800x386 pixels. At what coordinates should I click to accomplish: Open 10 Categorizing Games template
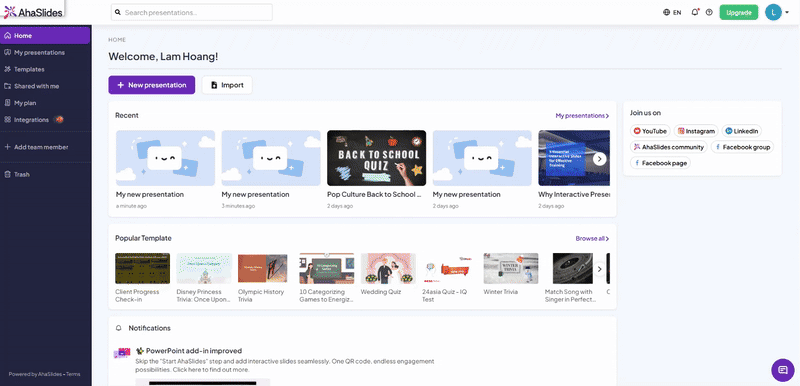pos(327,268)
